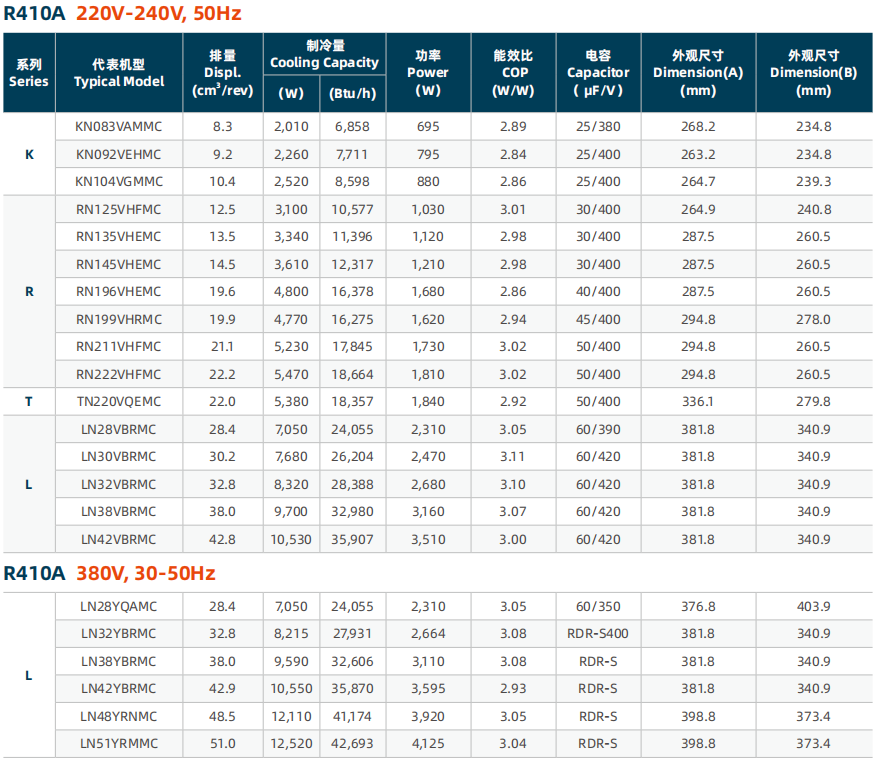Viewport: 875px width, 758px height.
Task: Select displacement value 21.1
Action: point(222,347)
